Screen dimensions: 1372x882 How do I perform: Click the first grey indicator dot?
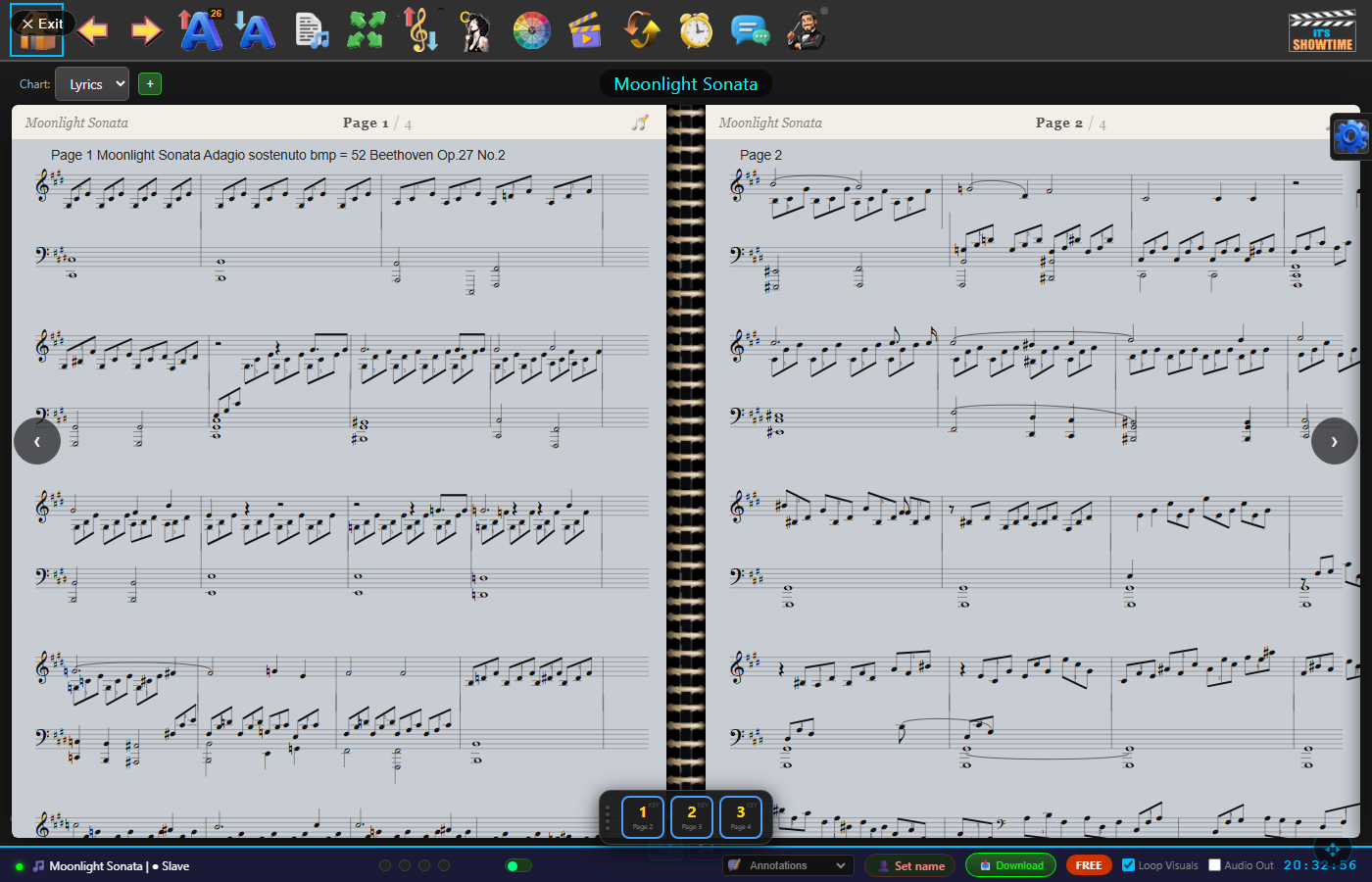click(385, 865)
